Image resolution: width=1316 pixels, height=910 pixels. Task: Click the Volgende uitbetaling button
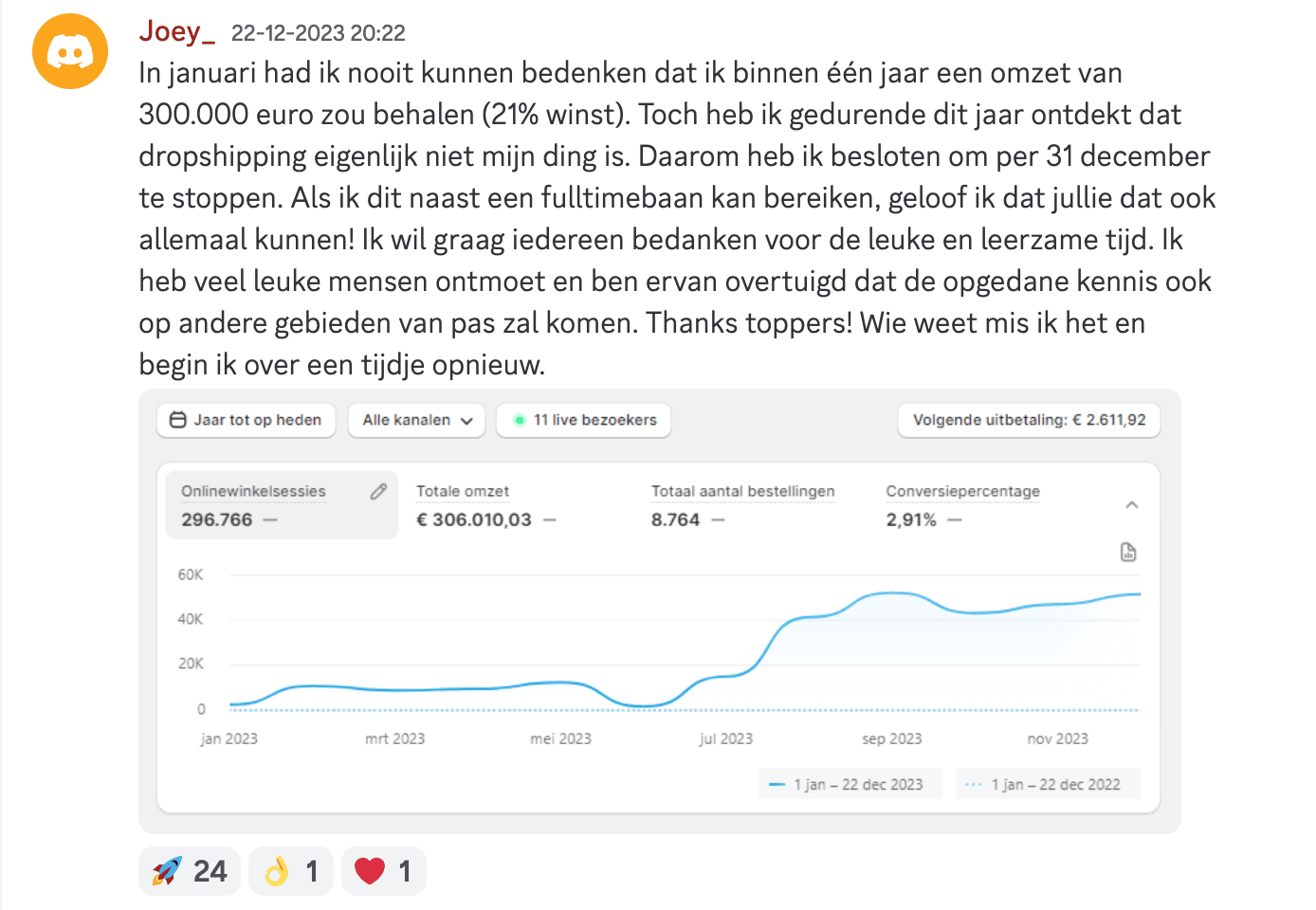click(x=1029, y=420)
